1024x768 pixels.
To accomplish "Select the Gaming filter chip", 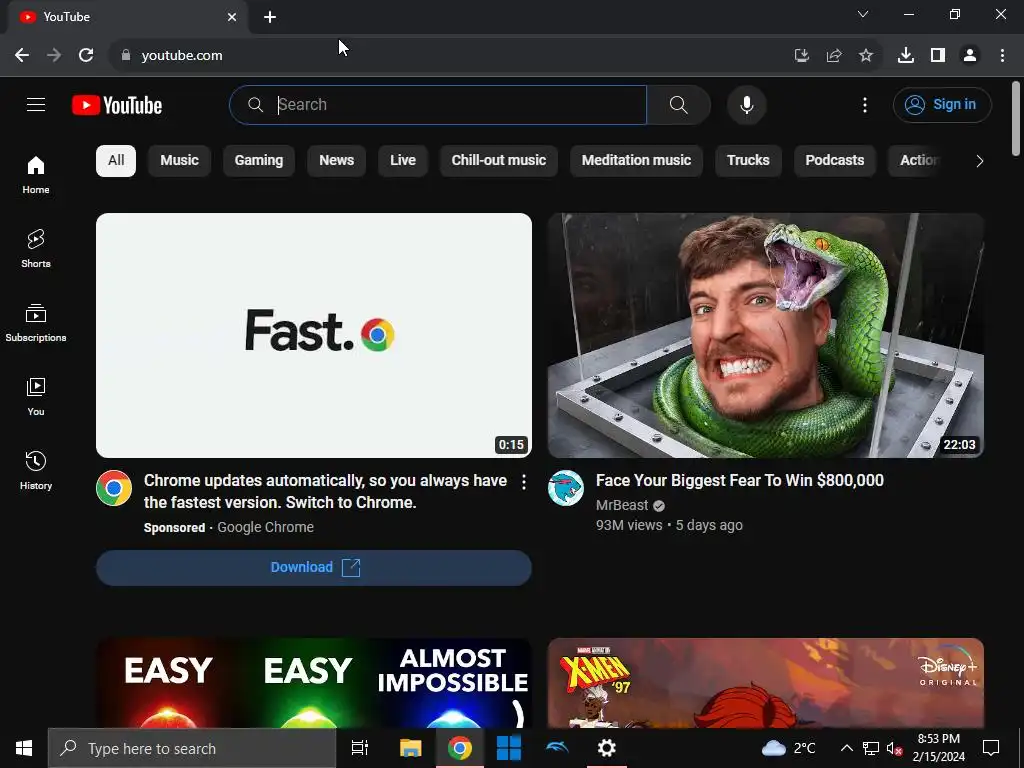I will [x=259, y=161].
